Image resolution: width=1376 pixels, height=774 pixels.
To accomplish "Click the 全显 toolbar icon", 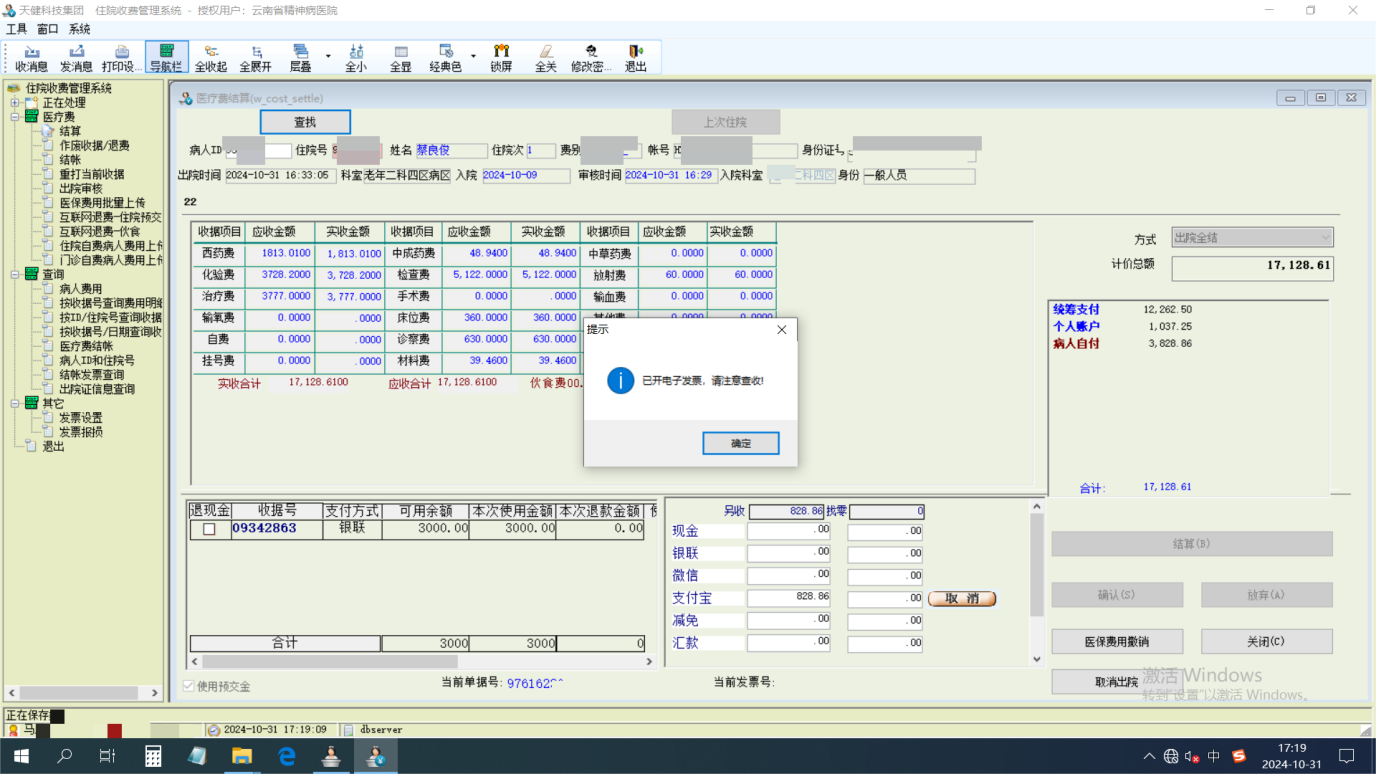I will tap(400, 58).
